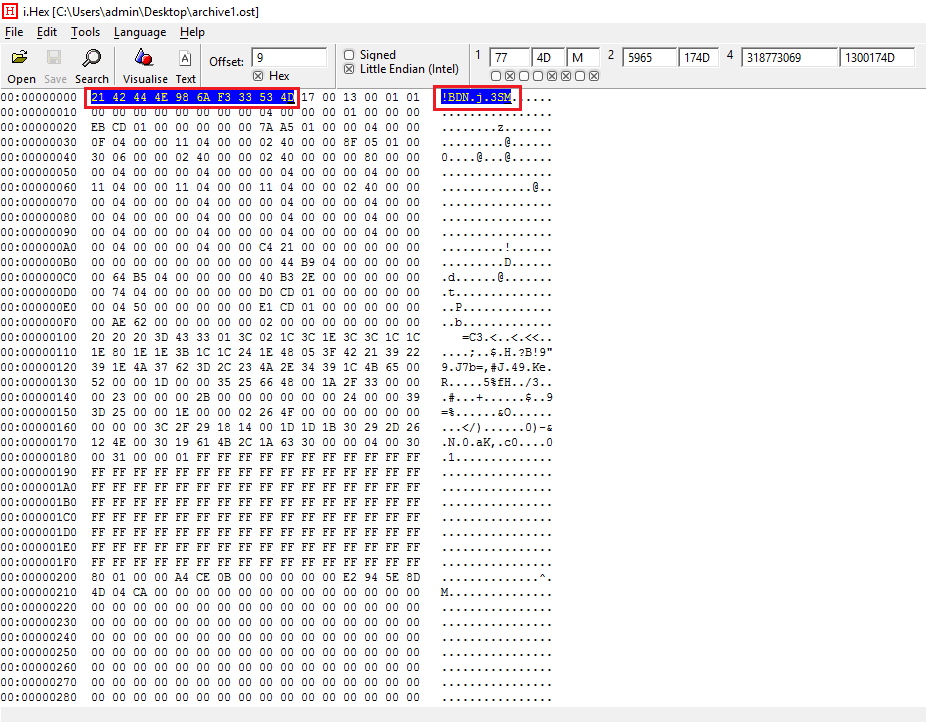This screenshot has width=926, height=722.
Task: Click the 1-byte decimal field showing 77
Action: pyautogui.click(x=509, y=57)
